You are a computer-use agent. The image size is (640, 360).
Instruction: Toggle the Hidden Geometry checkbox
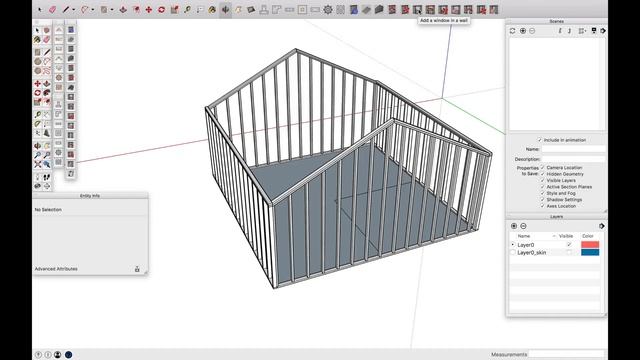(x=543, y=174)
